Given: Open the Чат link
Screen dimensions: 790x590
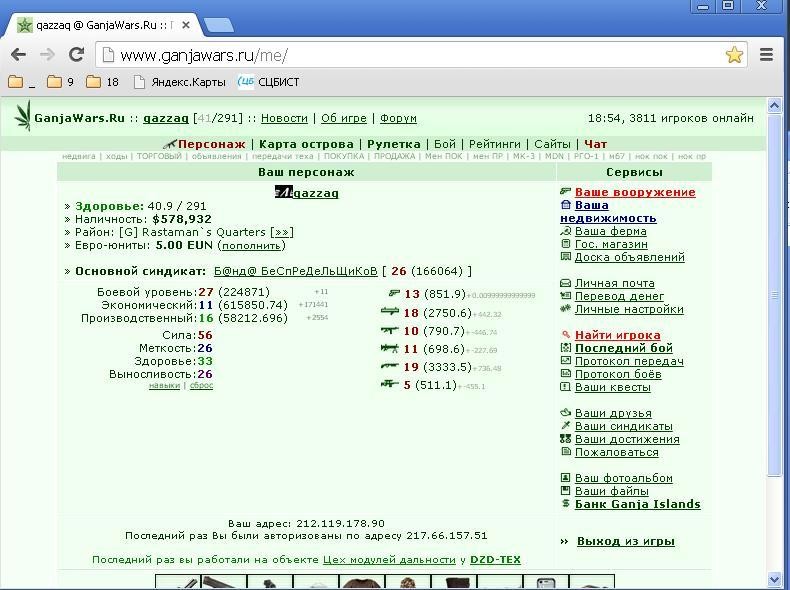Looking at the screenshot, I should tap(596, 144).
